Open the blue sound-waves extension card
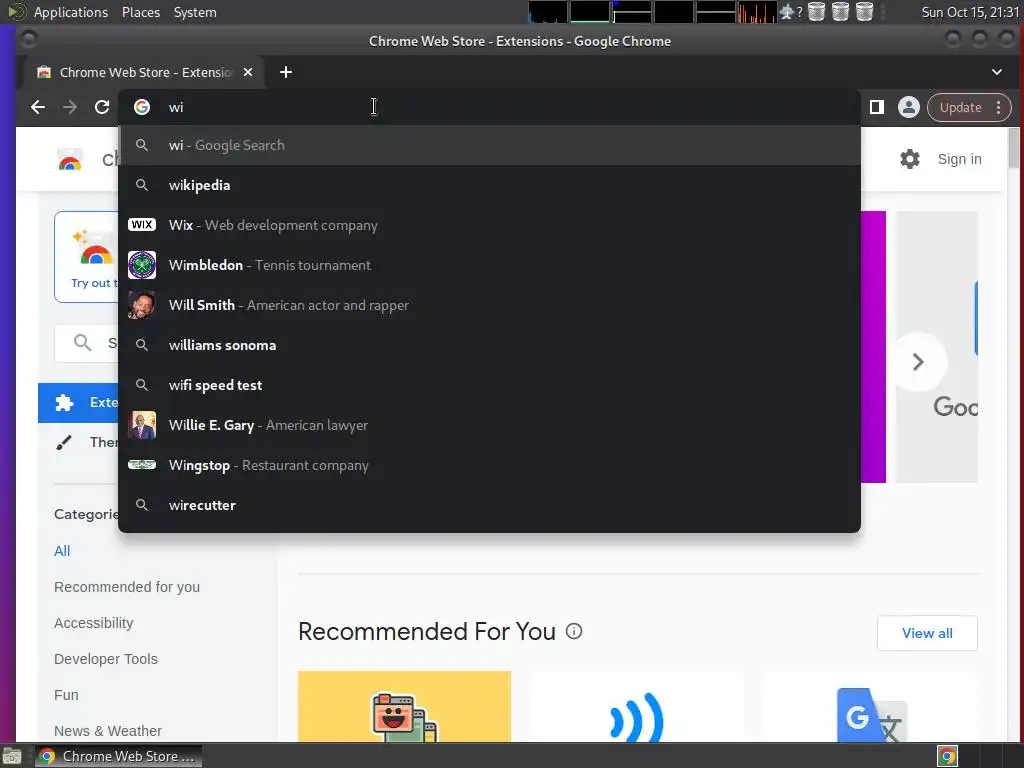 point(637,706)
